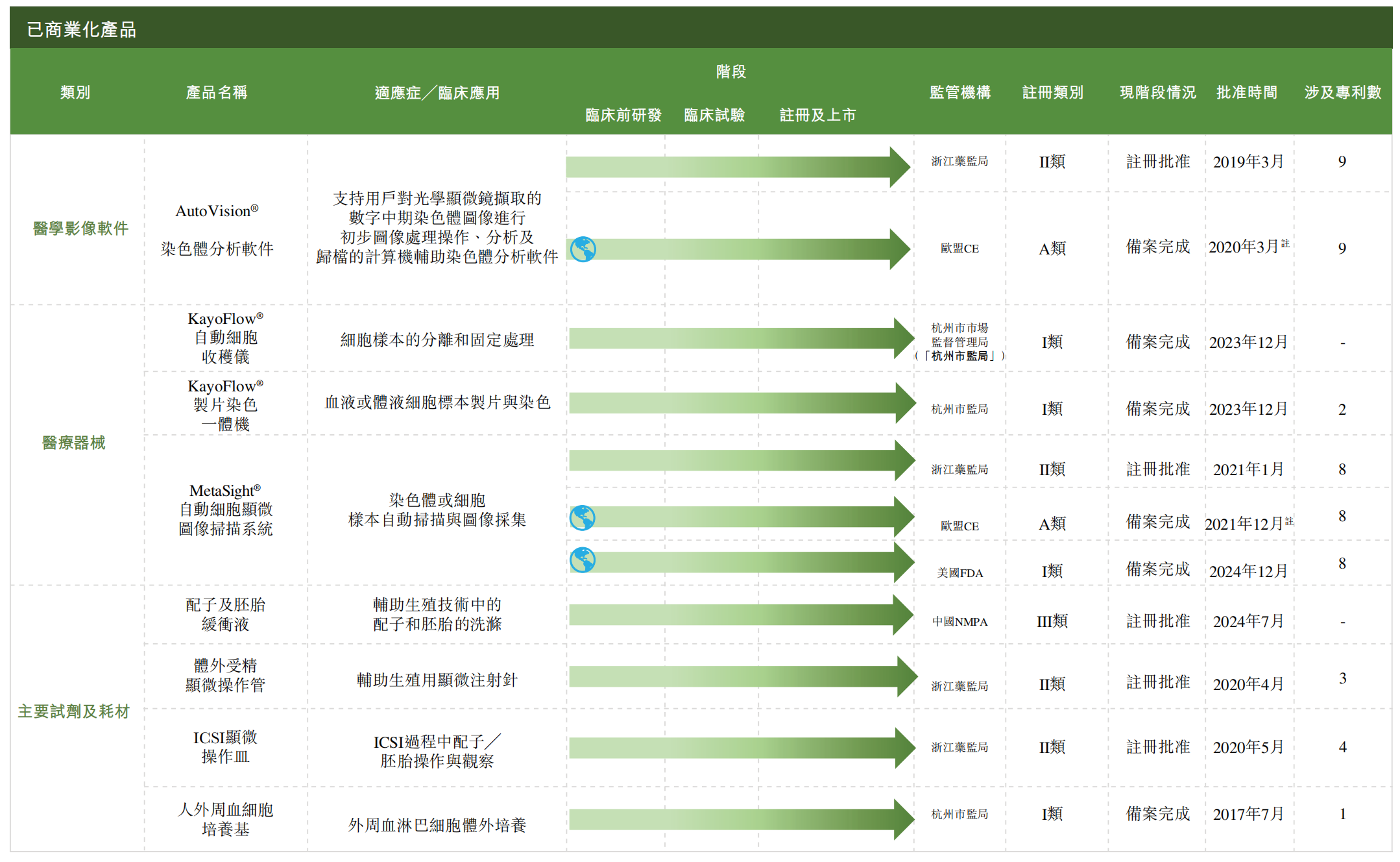Click the 涉及專利數 value 9 for AutoVision
The image size is (1400, 862).
[1340, 162]
